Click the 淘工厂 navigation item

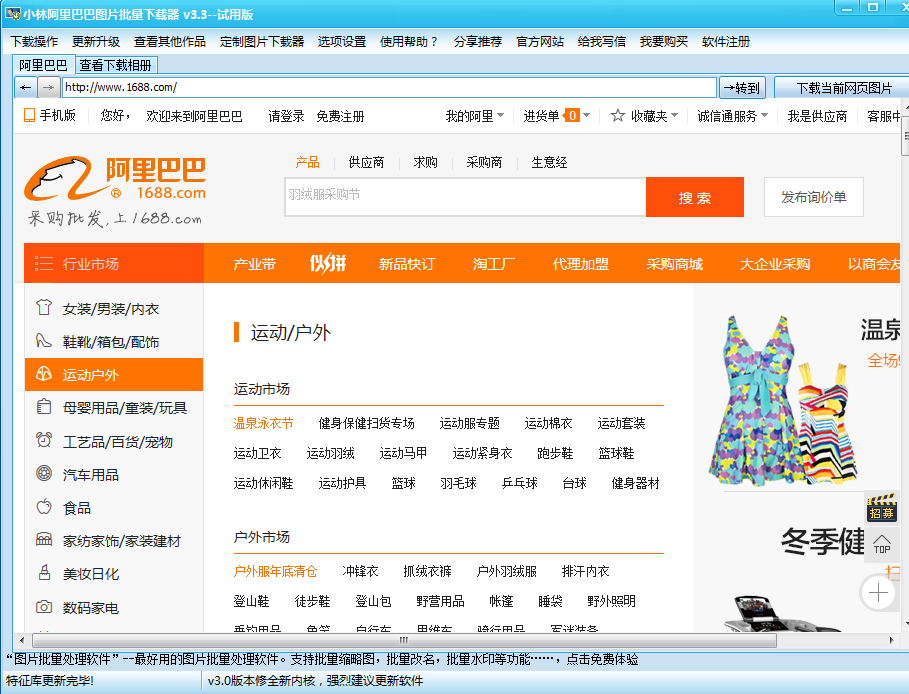coord(493,264)
